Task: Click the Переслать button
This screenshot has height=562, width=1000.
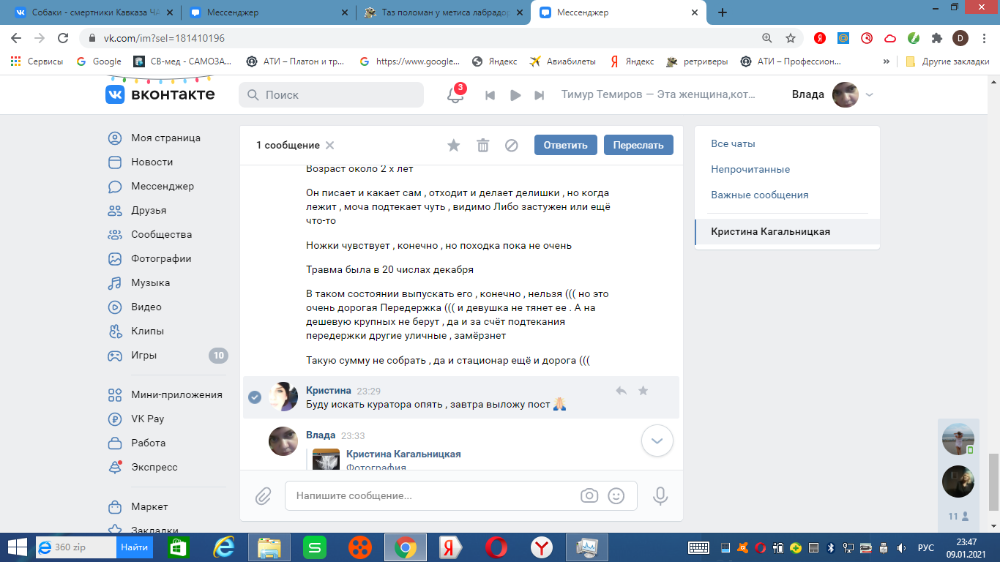Action: coord(638,145)
